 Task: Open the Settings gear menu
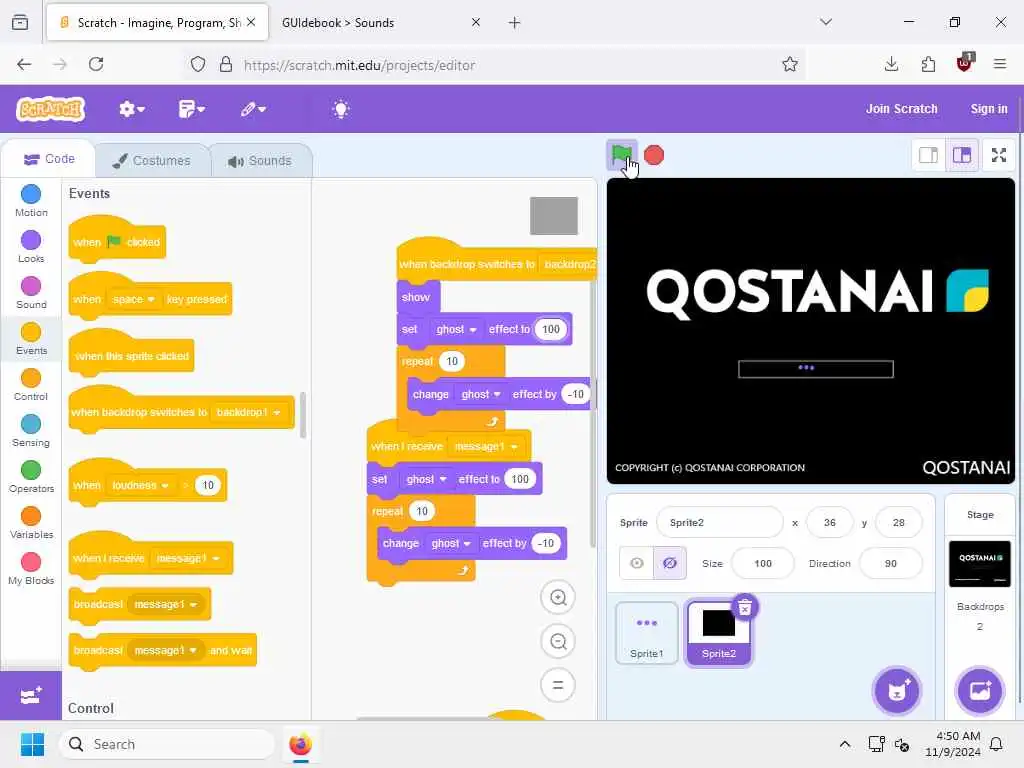point(131,109)
